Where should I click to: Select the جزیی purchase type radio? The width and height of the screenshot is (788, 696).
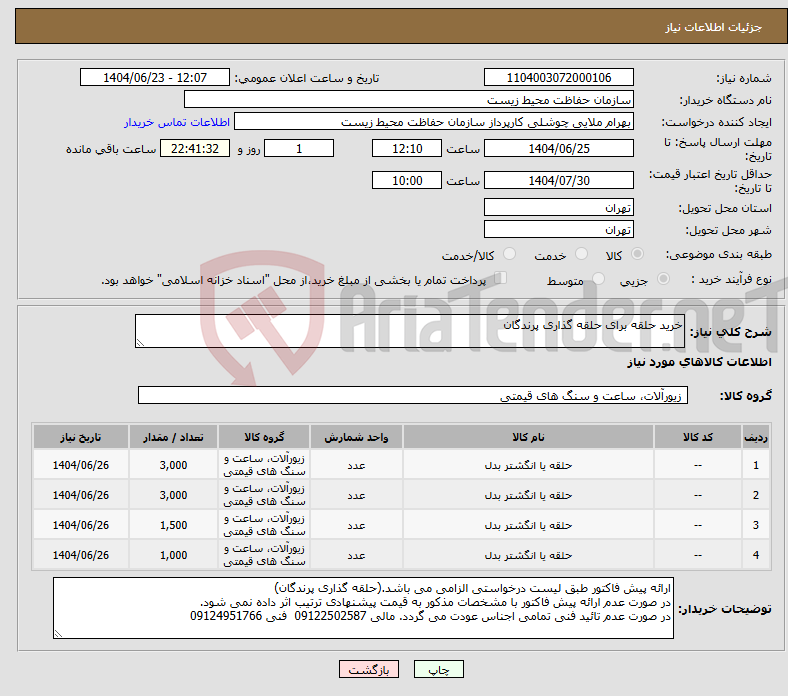point(663,278)
